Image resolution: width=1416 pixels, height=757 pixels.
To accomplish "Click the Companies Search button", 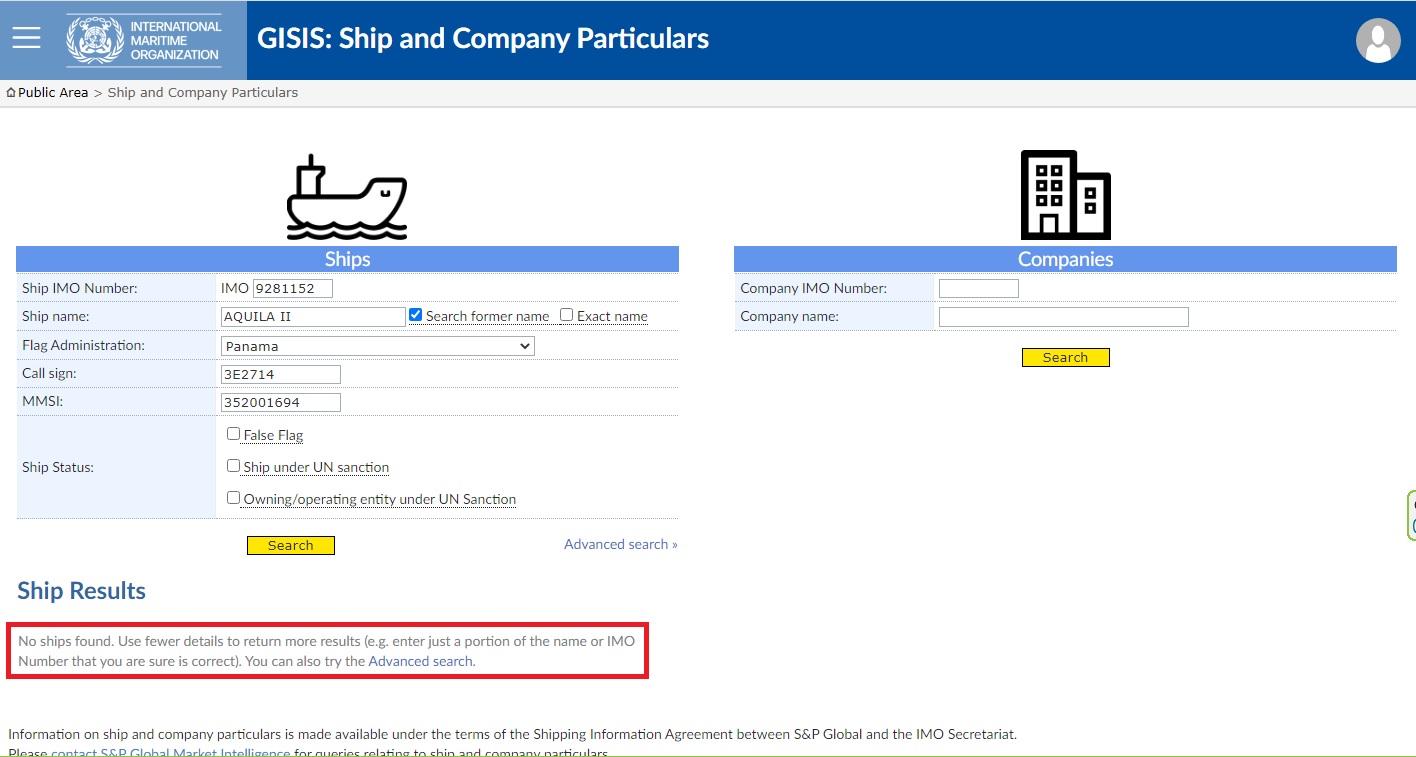I will coord(1065,357).
